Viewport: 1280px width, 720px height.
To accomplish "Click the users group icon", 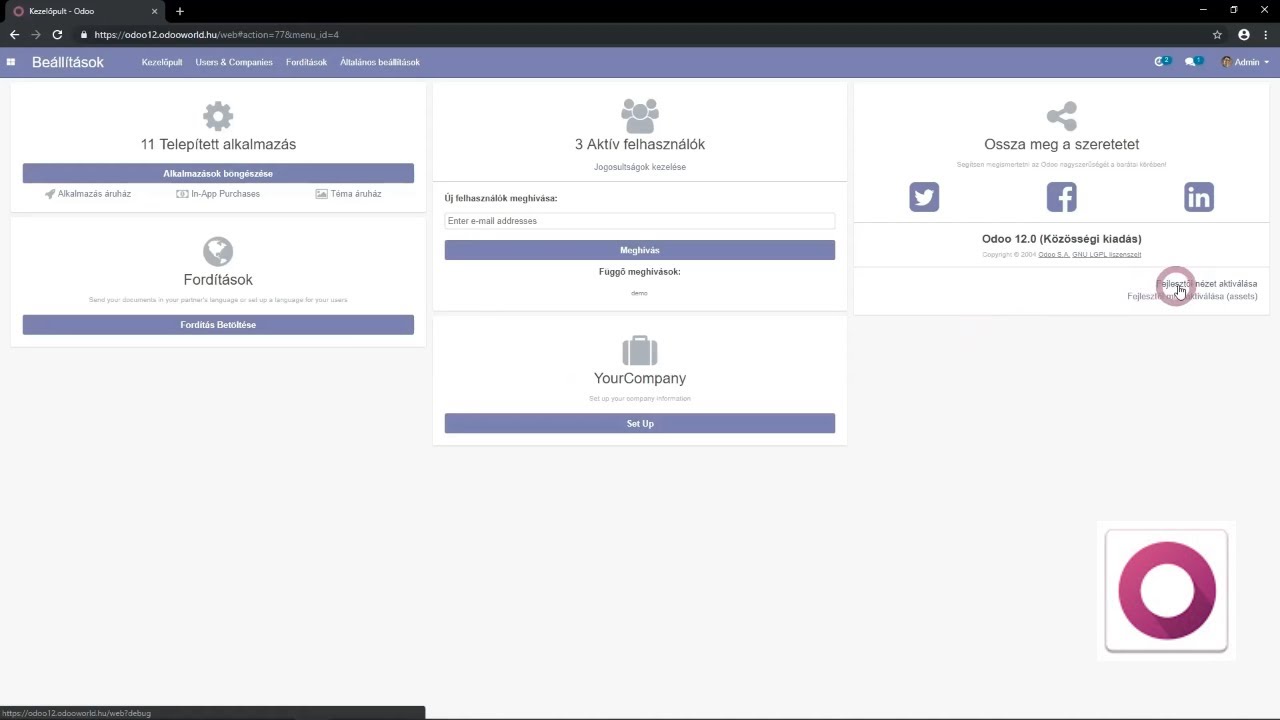I will tap(640, 116).
